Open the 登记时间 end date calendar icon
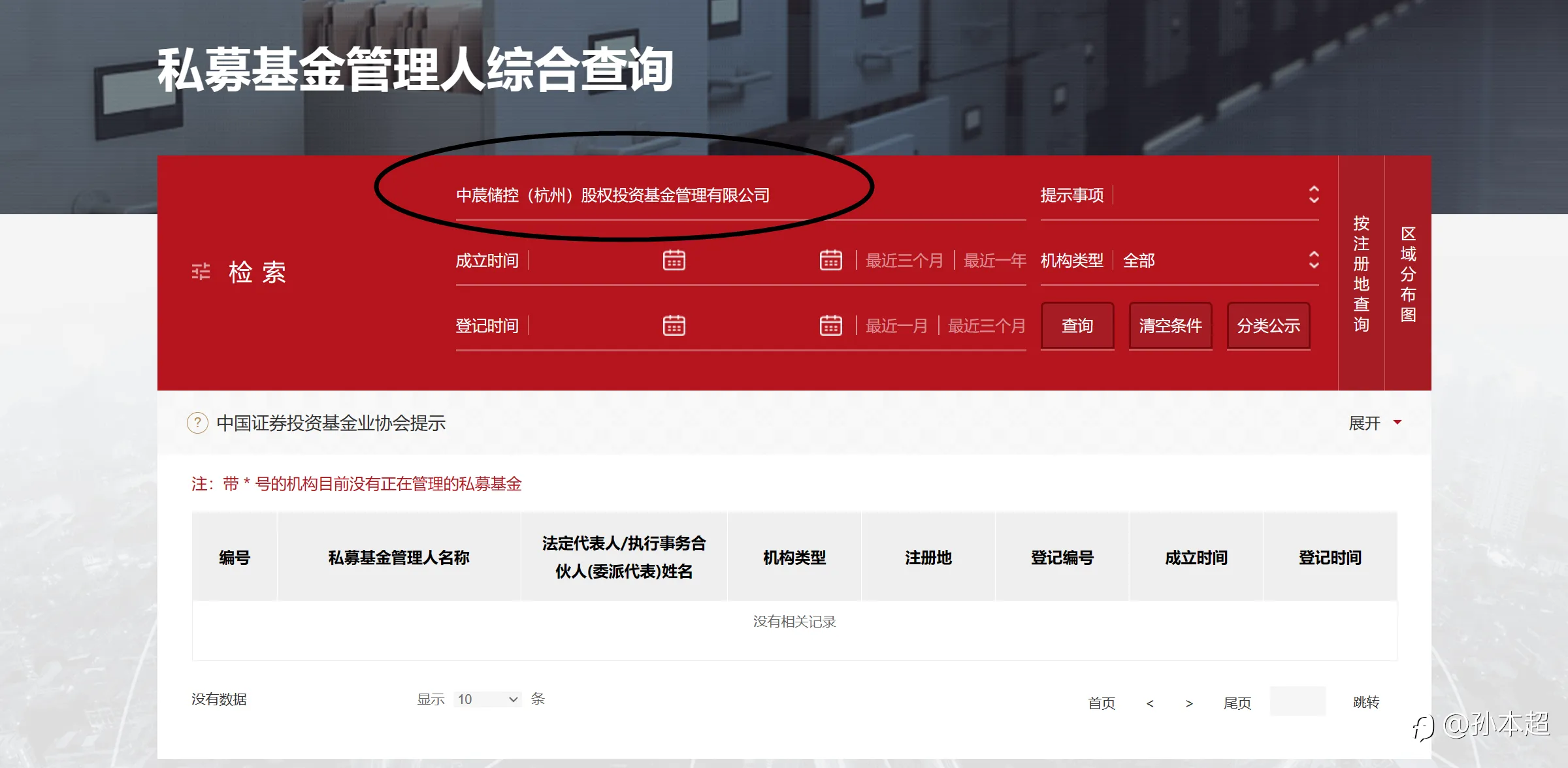 [x=831, y=325]
